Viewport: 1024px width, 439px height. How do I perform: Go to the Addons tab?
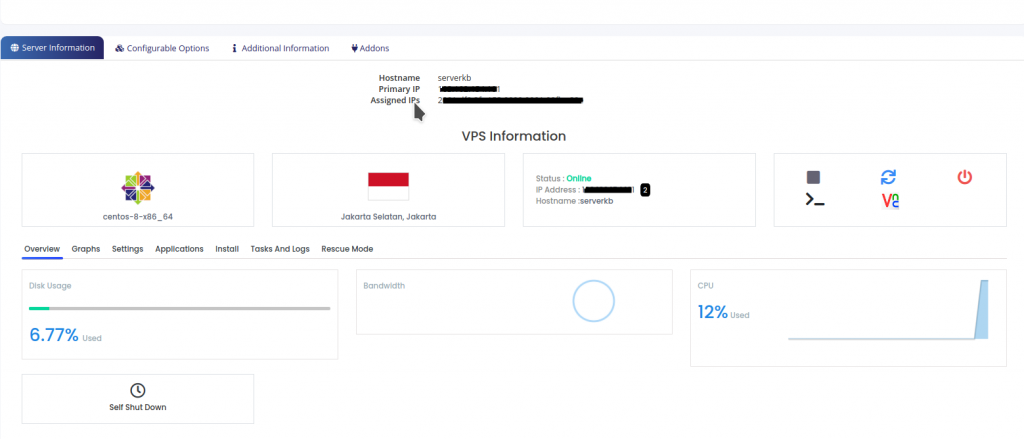tap(370, 48)
